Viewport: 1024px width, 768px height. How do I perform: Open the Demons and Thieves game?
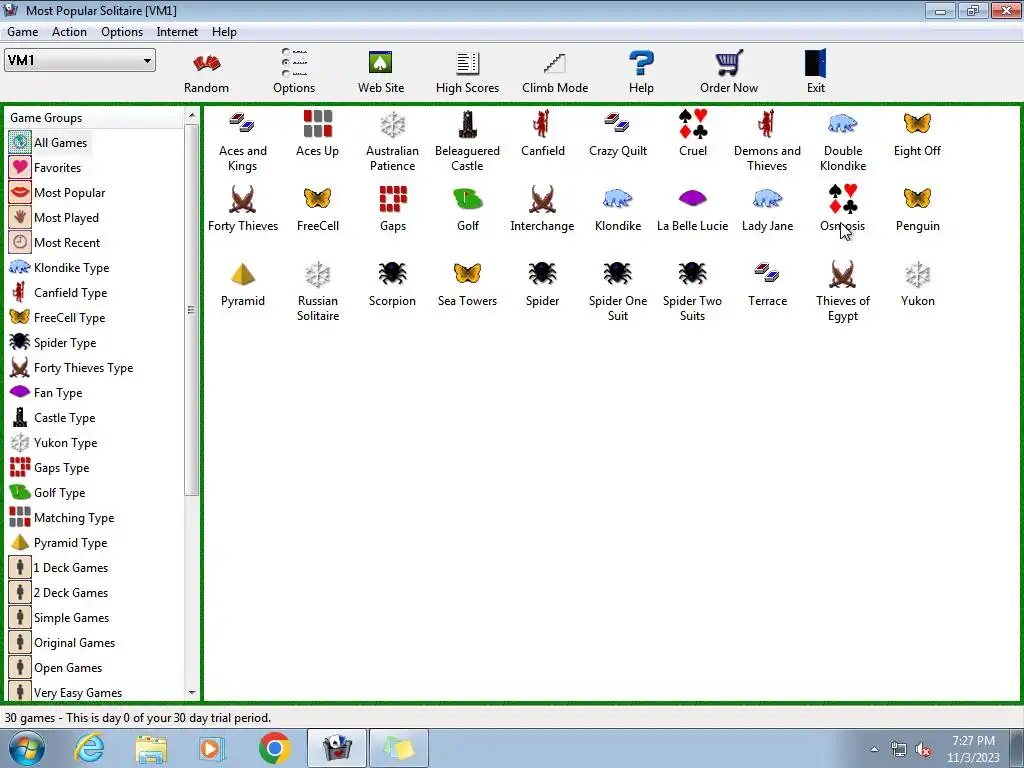click(x=767, y=141)
